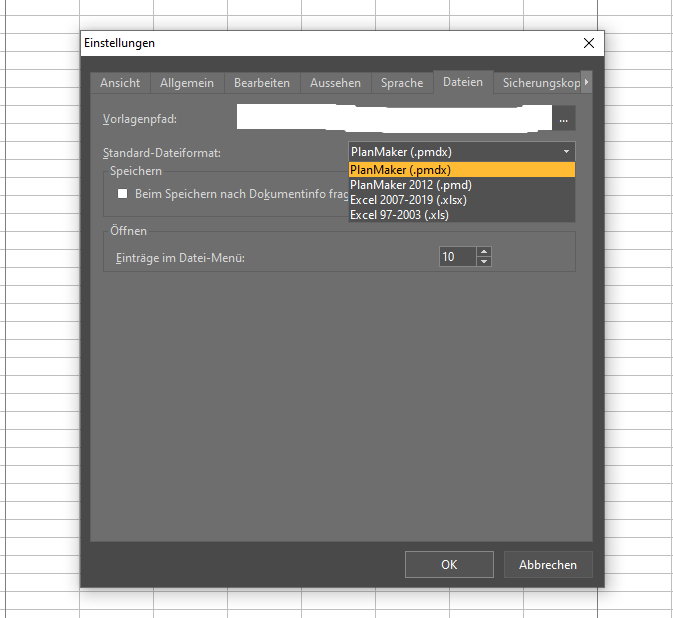Click Abbrechen to cancel
Viewport: 673px width, 618px height.
pos(548,564)
